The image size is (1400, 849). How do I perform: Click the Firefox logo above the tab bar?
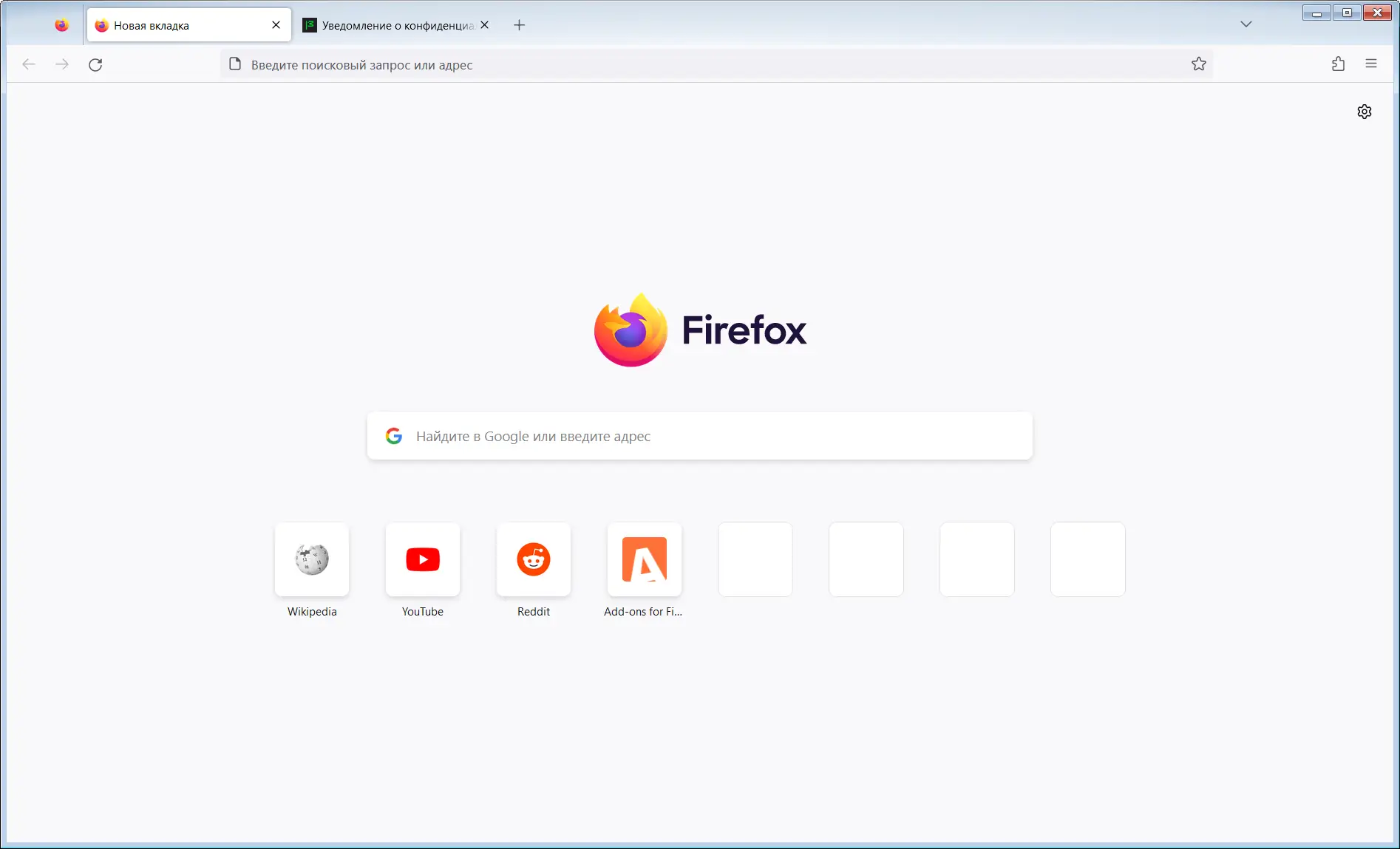coord(61,24)
